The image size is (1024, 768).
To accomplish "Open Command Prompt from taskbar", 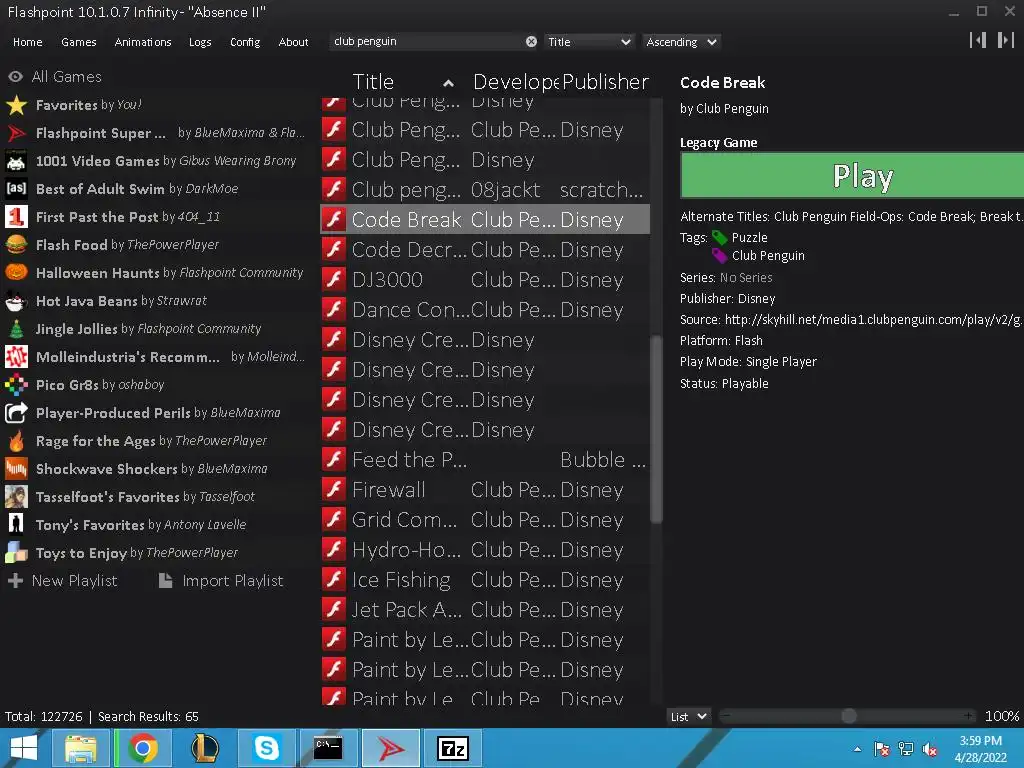I will (x=328, y=748).
